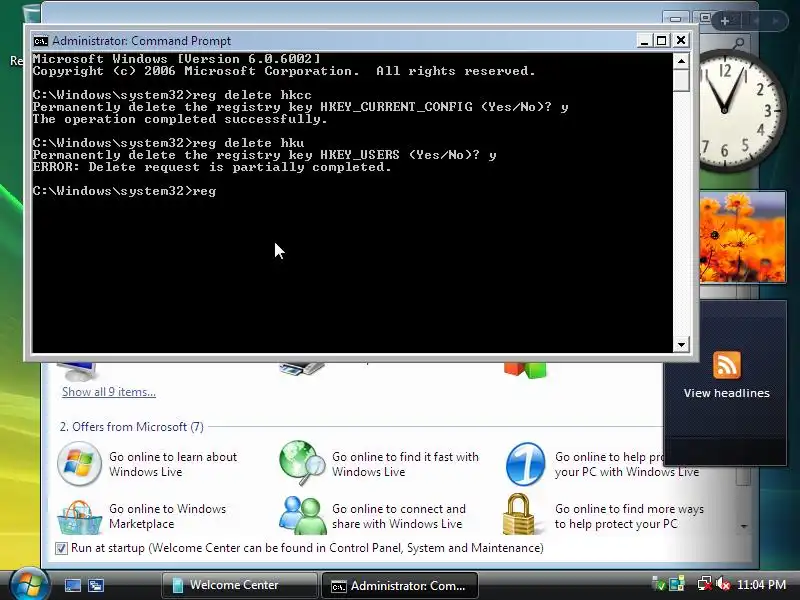Click Switch between windows quick launch icon
This screenshot has width=800, height=600.
click(x=95, y=585)
